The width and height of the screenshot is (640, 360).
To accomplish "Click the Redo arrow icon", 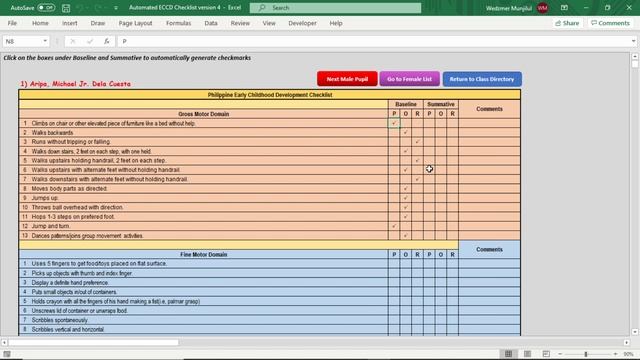I will [98, 8].
